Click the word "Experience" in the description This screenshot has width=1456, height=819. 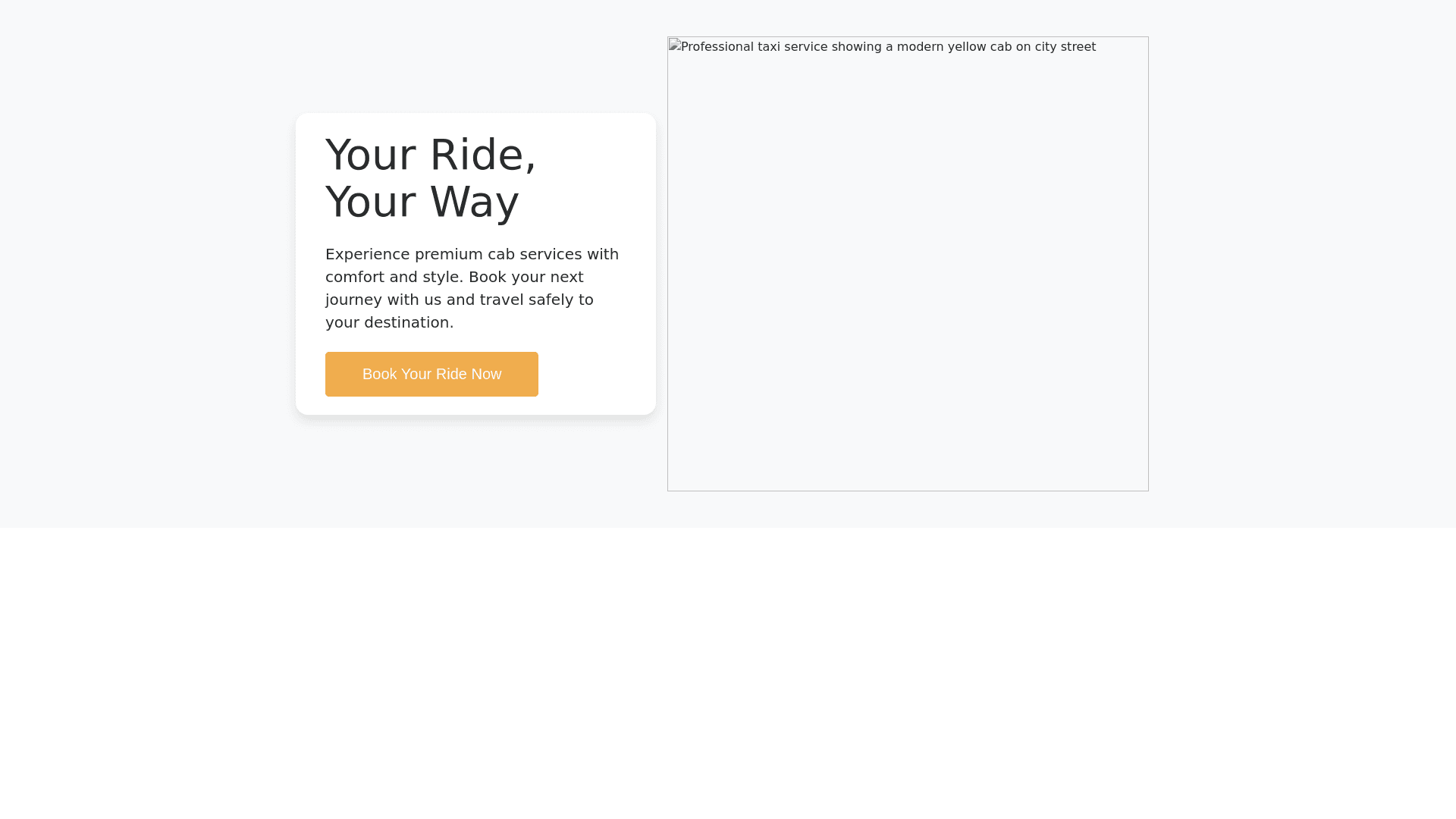[367, 255]
